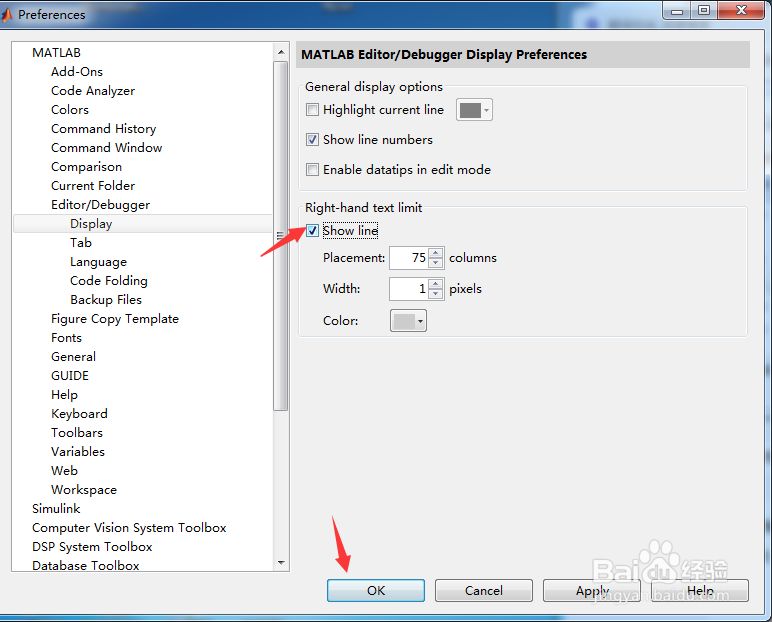Screen dimensions: 772x622
Task: Select GUIDE preferences
Action: pyautogui.click(x=70, y=376)
